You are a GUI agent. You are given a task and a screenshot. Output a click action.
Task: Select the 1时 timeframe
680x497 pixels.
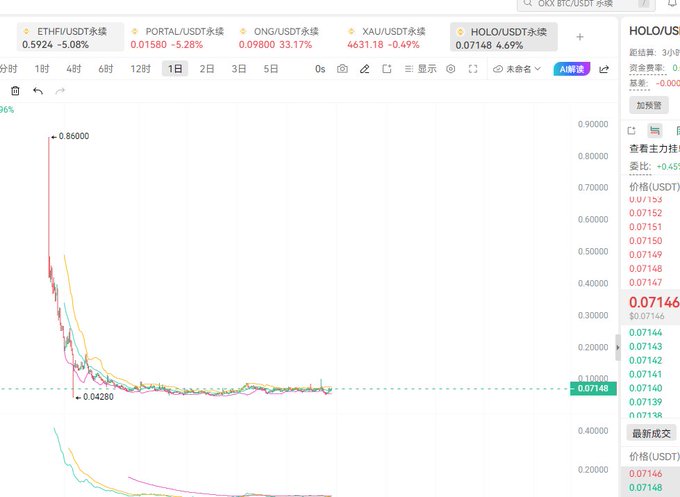42,69
